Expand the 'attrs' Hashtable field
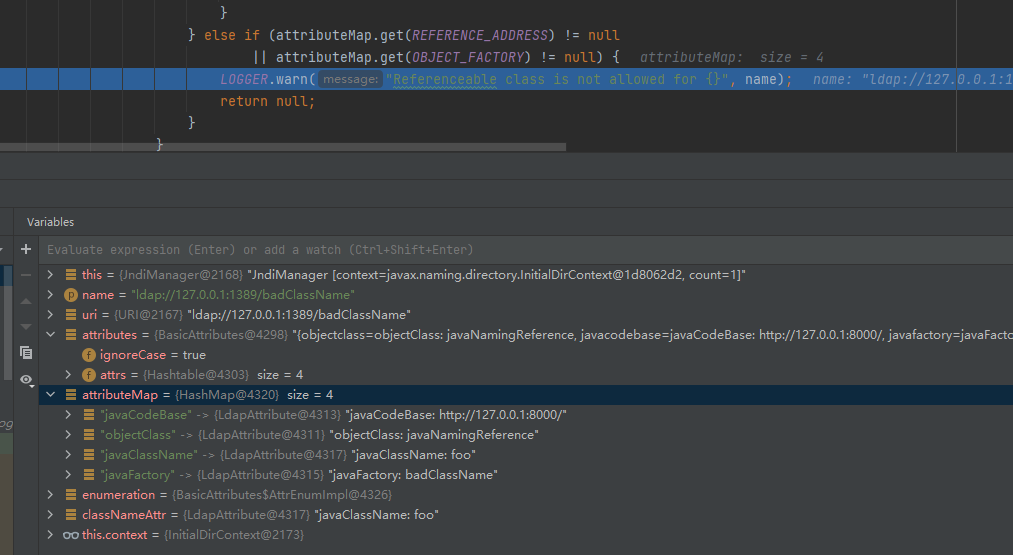 coord(68,375)
